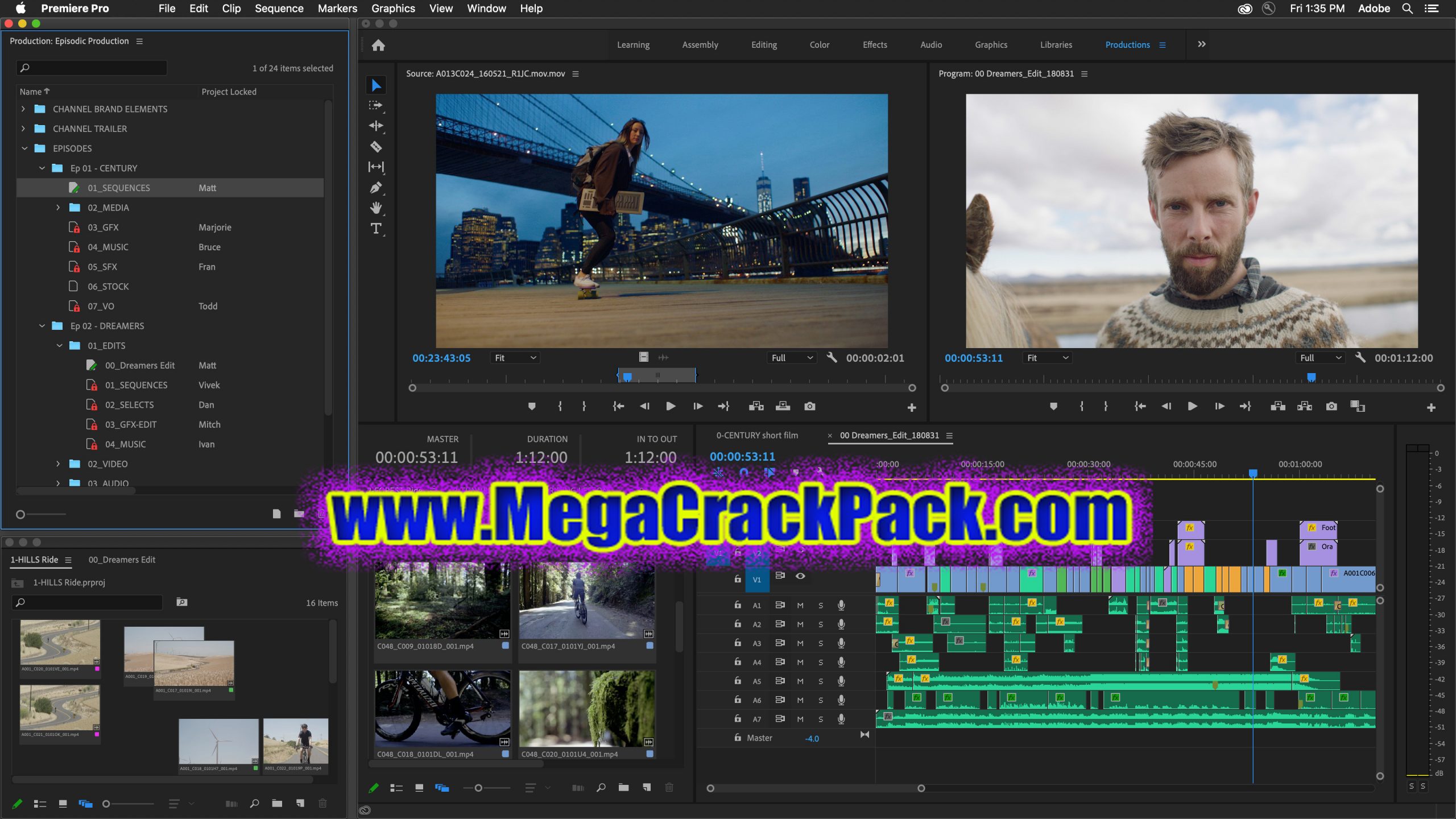Play the Program monitor sequence
Viewport: 1456px width, 819px height.
coord(1193,406)
